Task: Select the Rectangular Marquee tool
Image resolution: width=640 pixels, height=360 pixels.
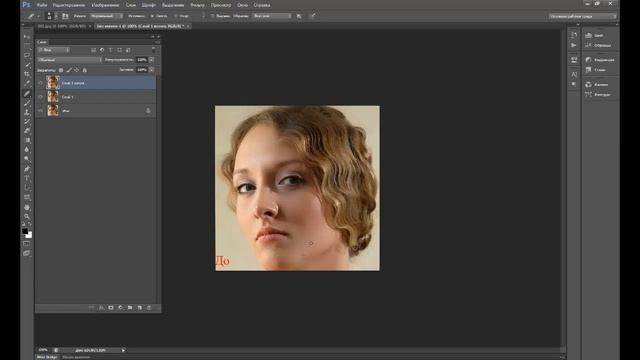Action: [x=27, y=46]
